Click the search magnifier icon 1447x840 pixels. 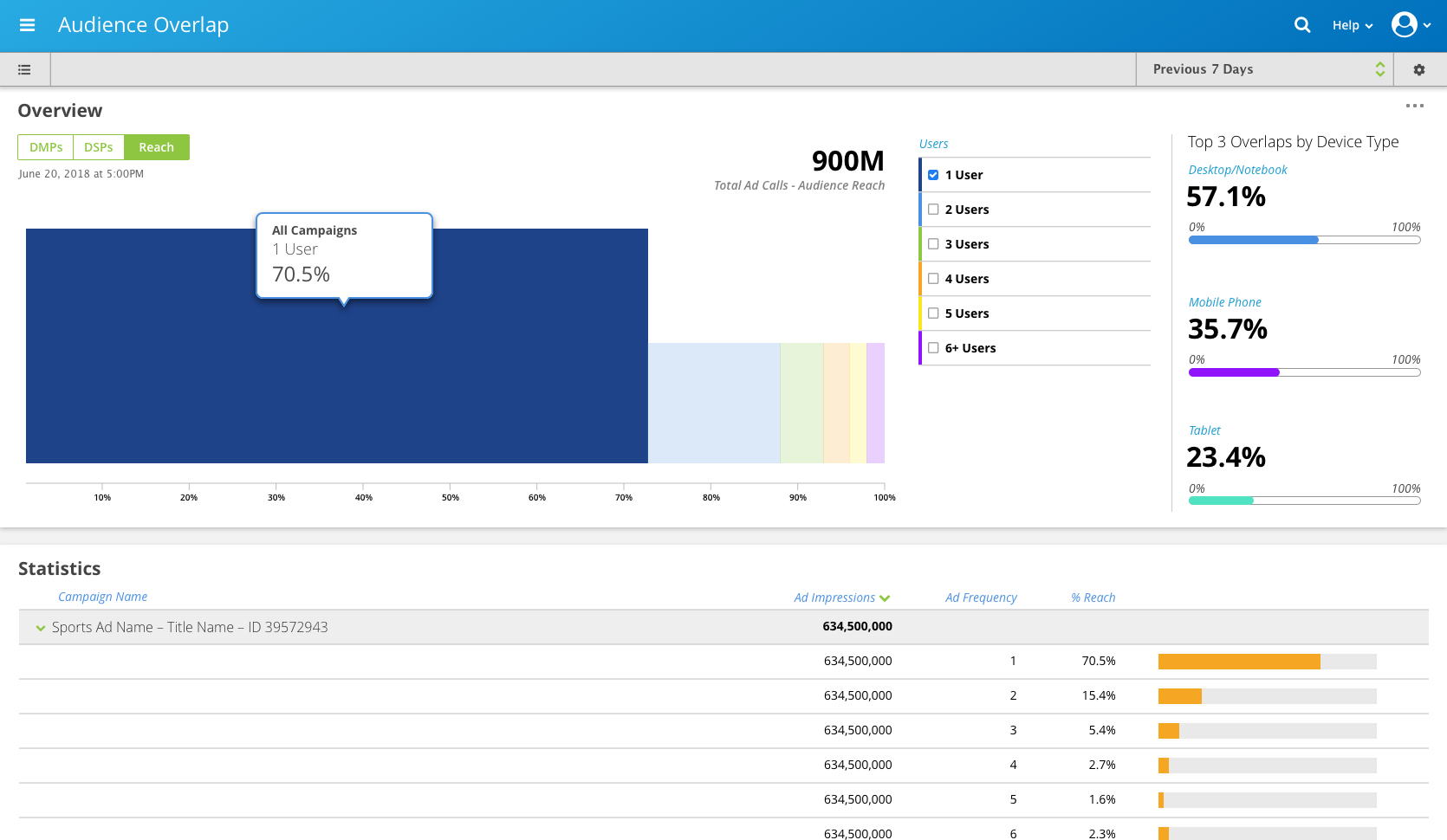point(1301,25)
